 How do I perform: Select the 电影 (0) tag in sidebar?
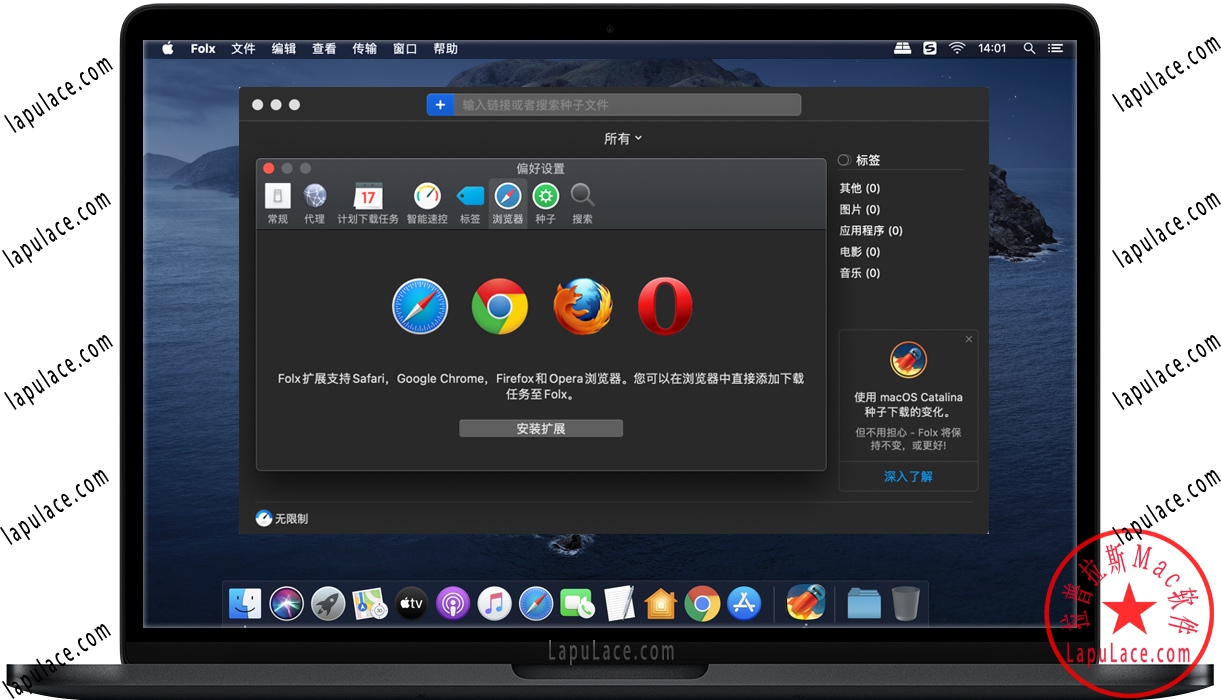(858, 251)
